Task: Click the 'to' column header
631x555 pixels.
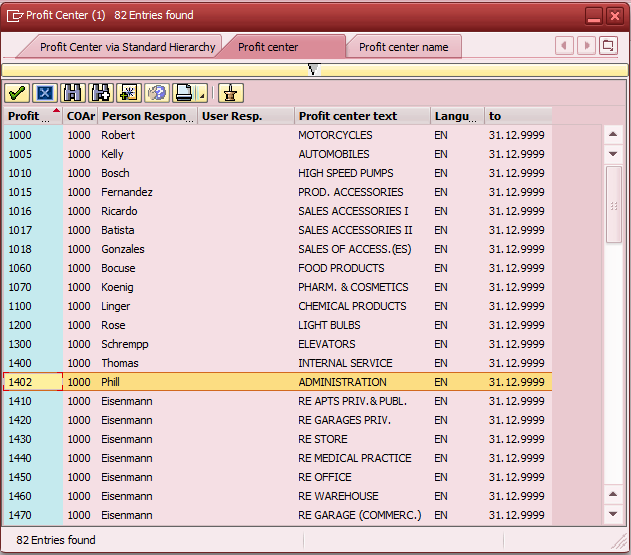Action: (518, 116)
